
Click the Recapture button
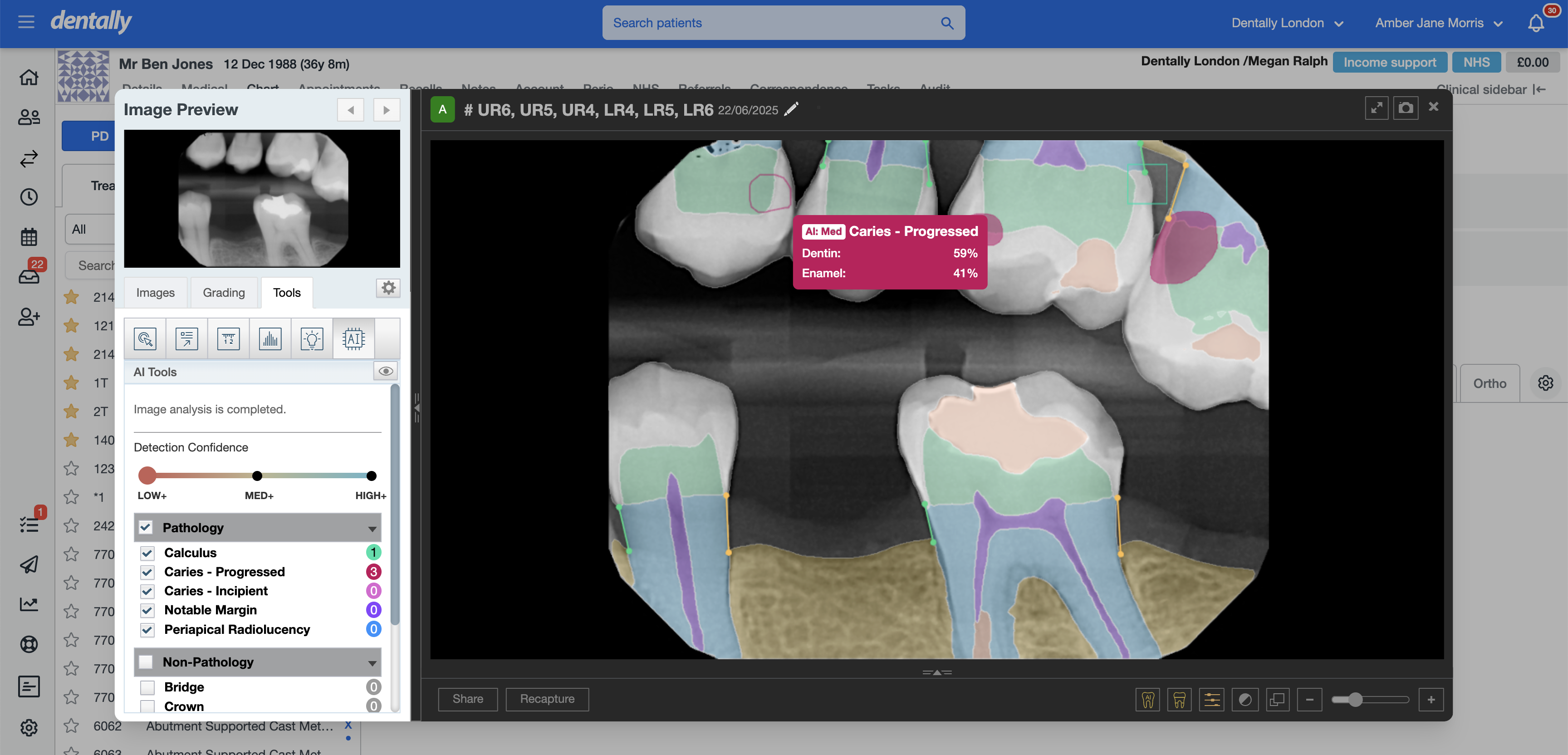pyautogui.click(x=547, y=699)
